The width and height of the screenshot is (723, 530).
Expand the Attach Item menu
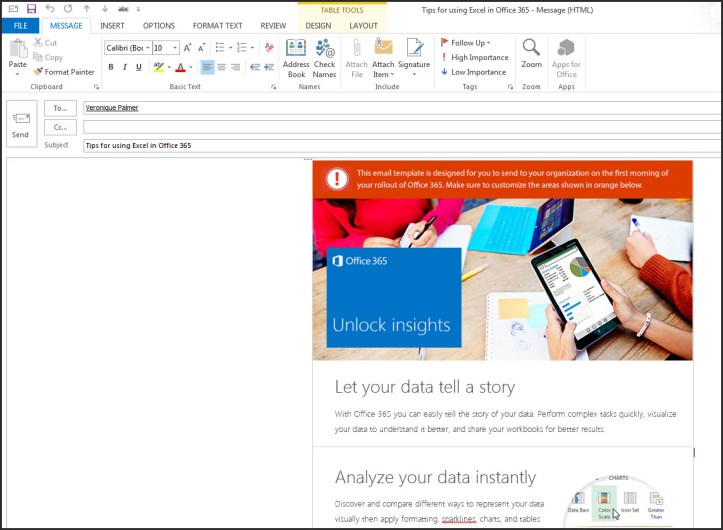(383, 70)
